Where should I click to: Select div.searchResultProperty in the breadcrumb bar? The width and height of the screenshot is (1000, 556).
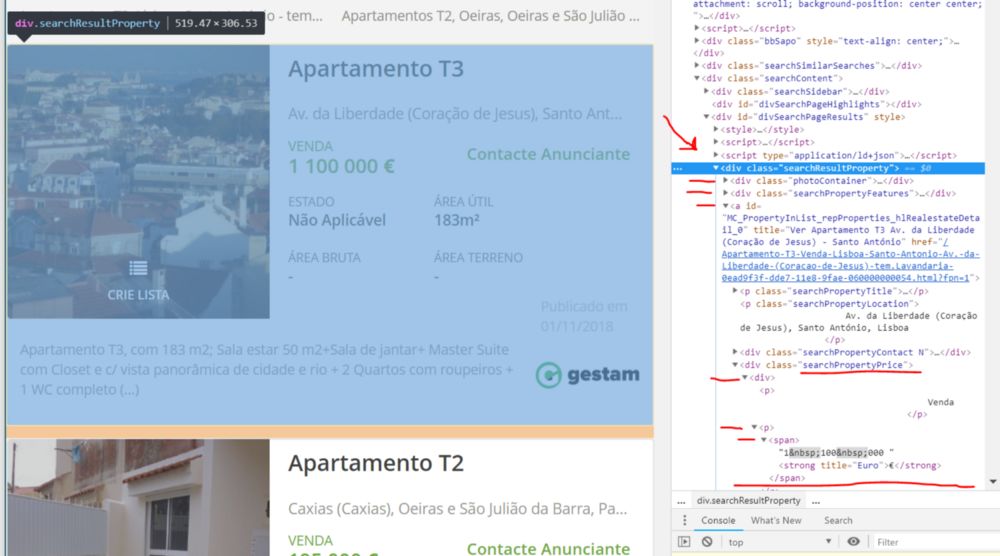pyautogui.click(x=748, y=501)
